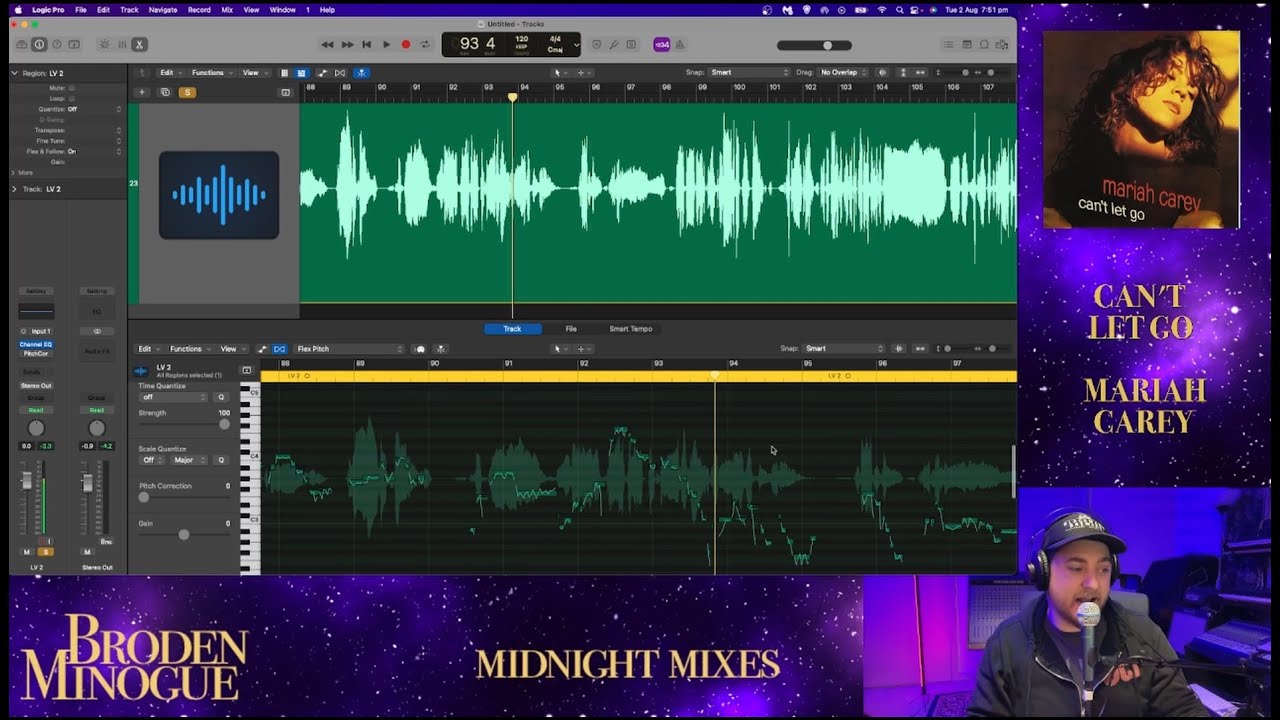Open the Navigate menu in menu bar
This screenshot has width=1280, height=720.
click(x=162, y=9)
